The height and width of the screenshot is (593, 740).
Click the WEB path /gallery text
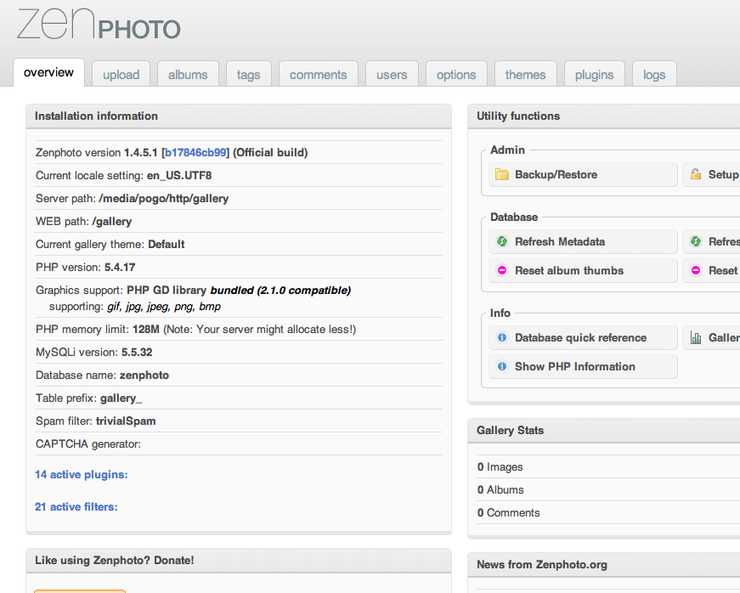click(84, 221)
